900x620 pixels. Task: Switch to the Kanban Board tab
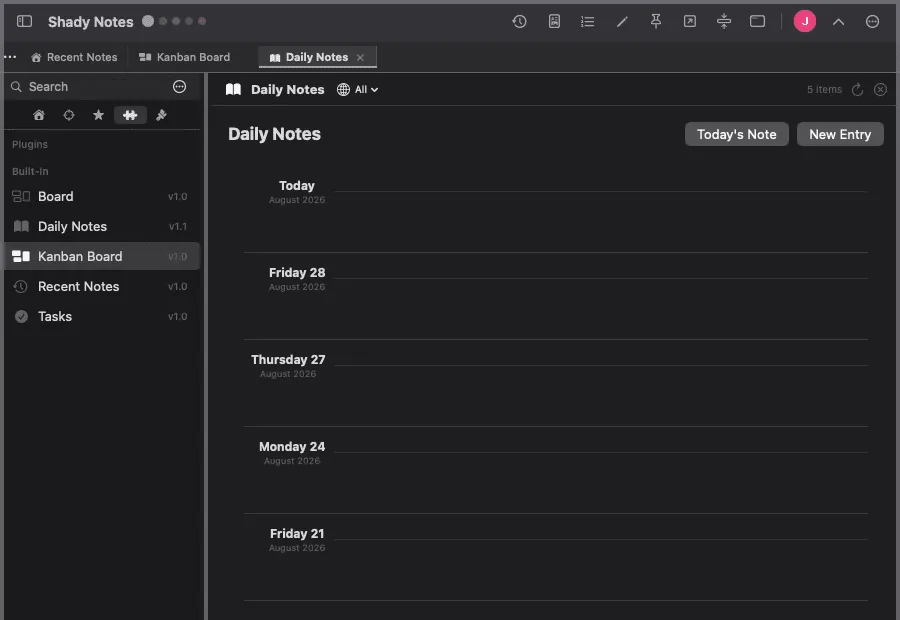[x=184, y=57]
